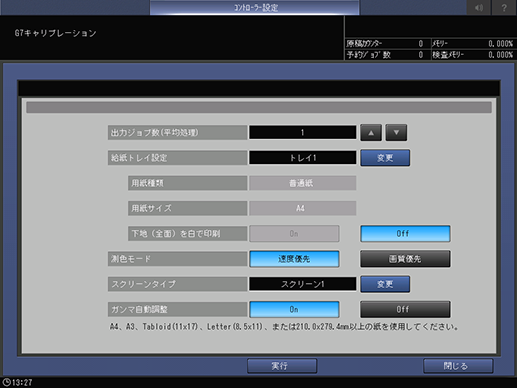Click the paper size value A4
This screenshot has height=388, width=517.
[303, 208]
